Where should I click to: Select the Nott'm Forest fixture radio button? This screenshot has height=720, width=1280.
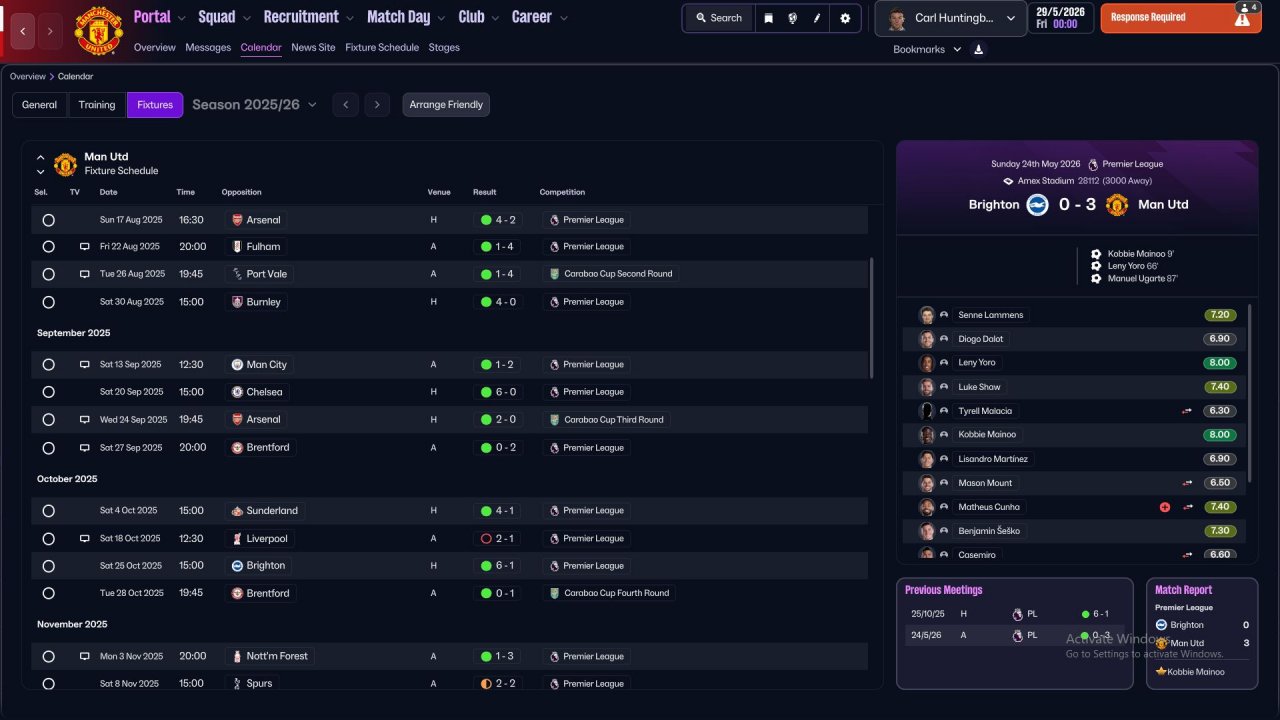pyautogui.click(x=48, y=657)
